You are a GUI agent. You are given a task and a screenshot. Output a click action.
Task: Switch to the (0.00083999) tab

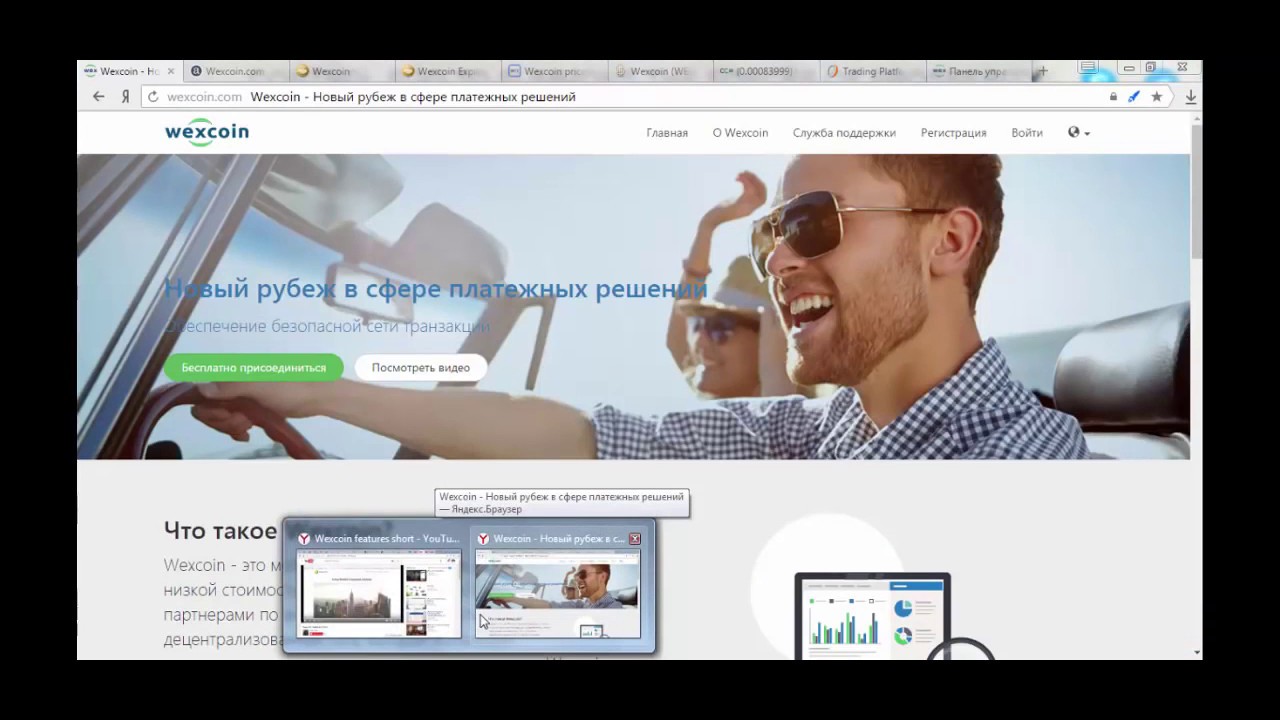(x=765, y=71)
